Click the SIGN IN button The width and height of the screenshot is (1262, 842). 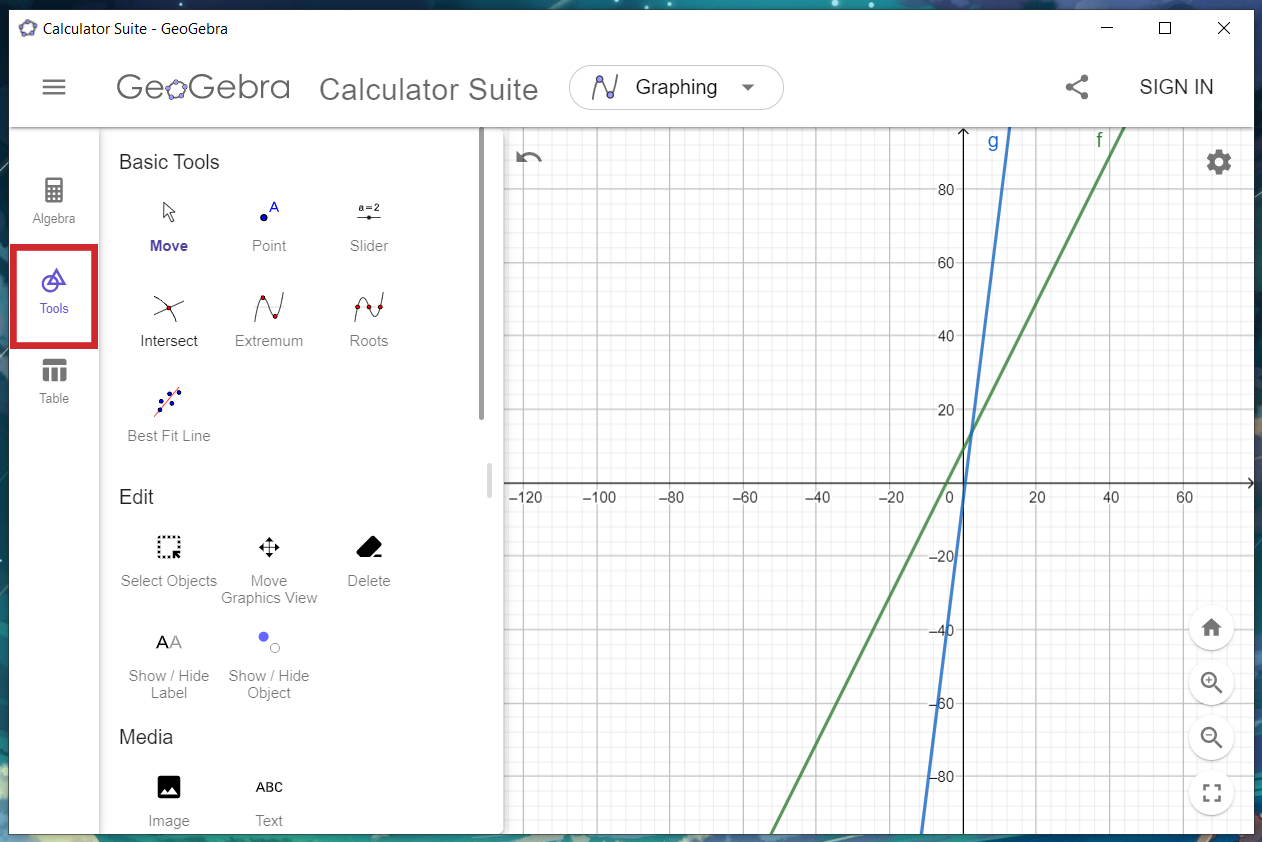(1176, 87)
